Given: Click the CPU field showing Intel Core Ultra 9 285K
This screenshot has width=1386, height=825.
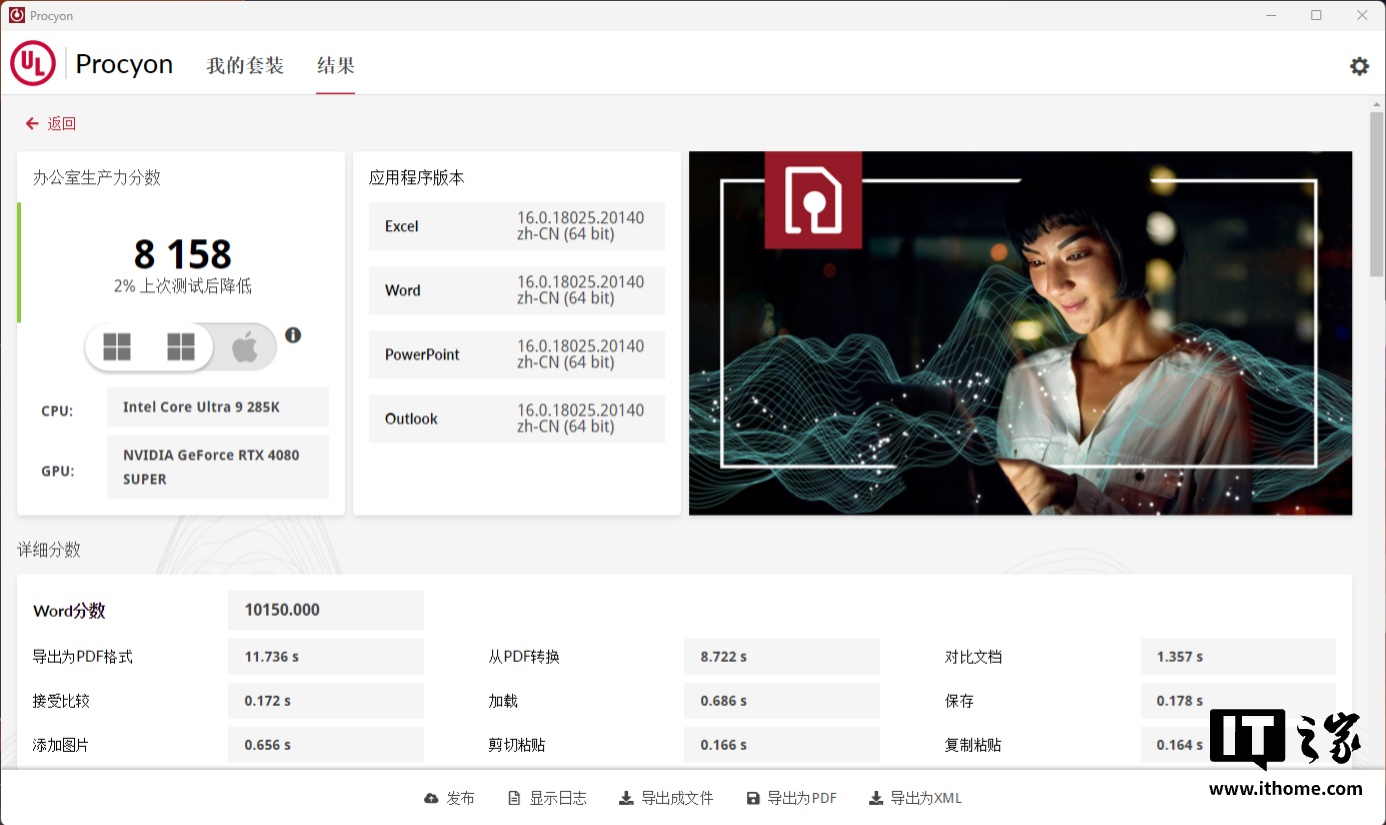Looking at the screenshot, I should [217, 407].
